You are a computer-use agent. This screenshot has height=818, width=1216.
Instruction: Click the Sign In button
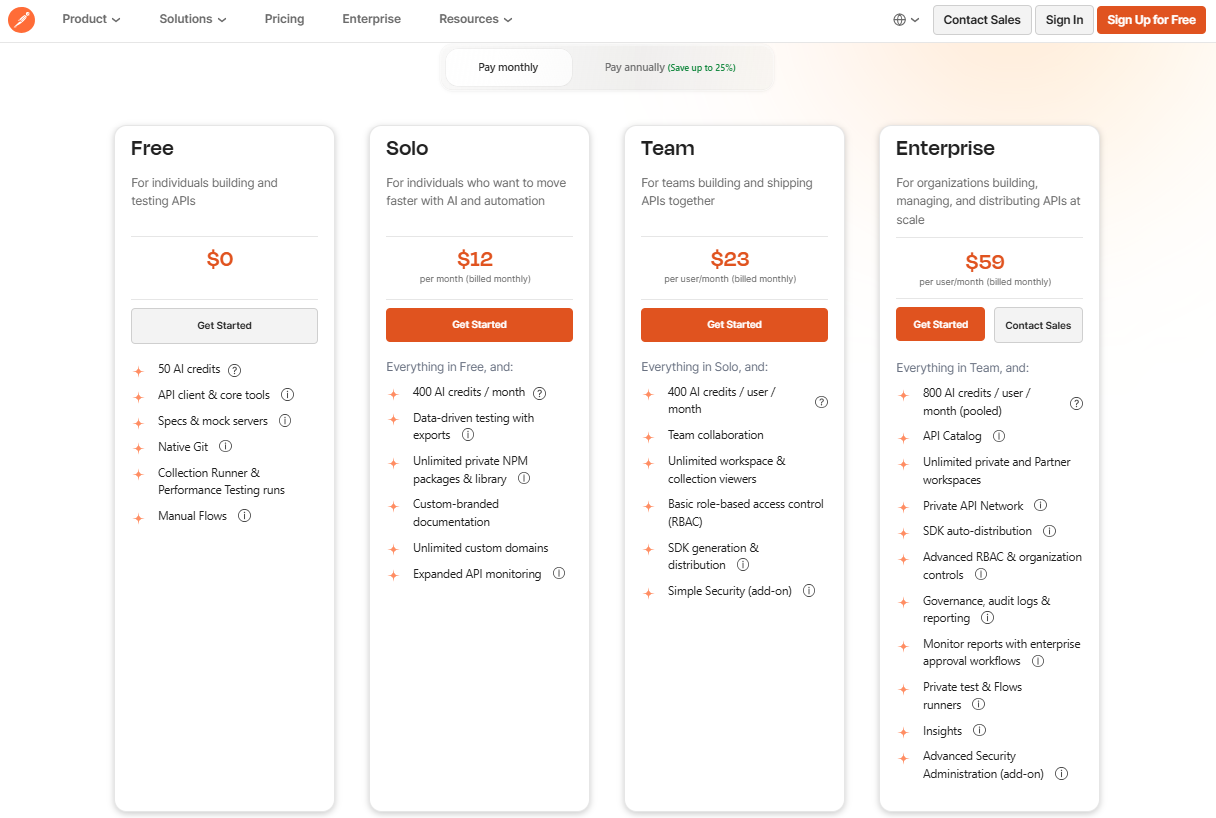[x=1064, y=20]
